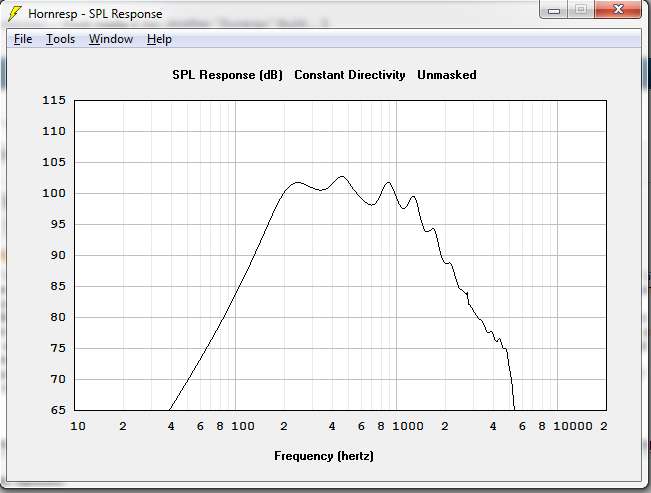Close the SPL Response window
The height and width of the screenshot is (493, 651).
[618, 10]
